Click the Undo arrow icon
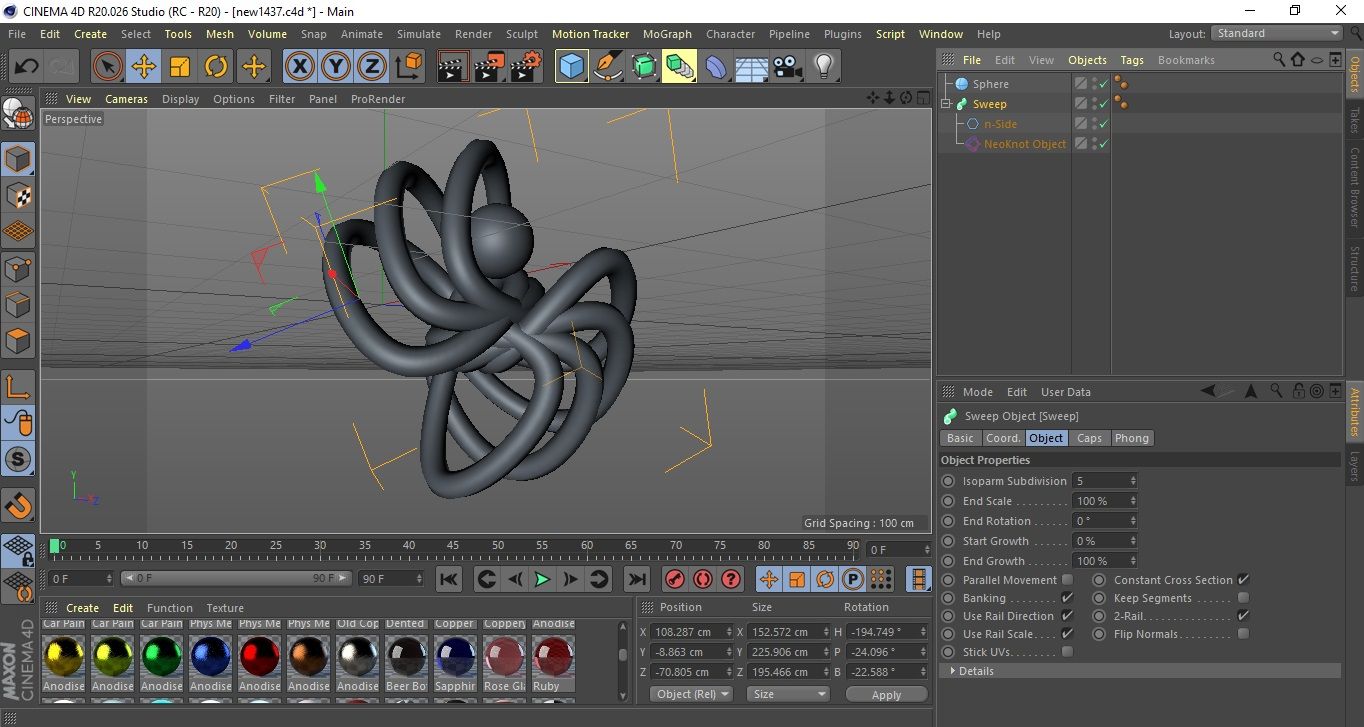1364x727 pixels. click(x=27, y=67)
